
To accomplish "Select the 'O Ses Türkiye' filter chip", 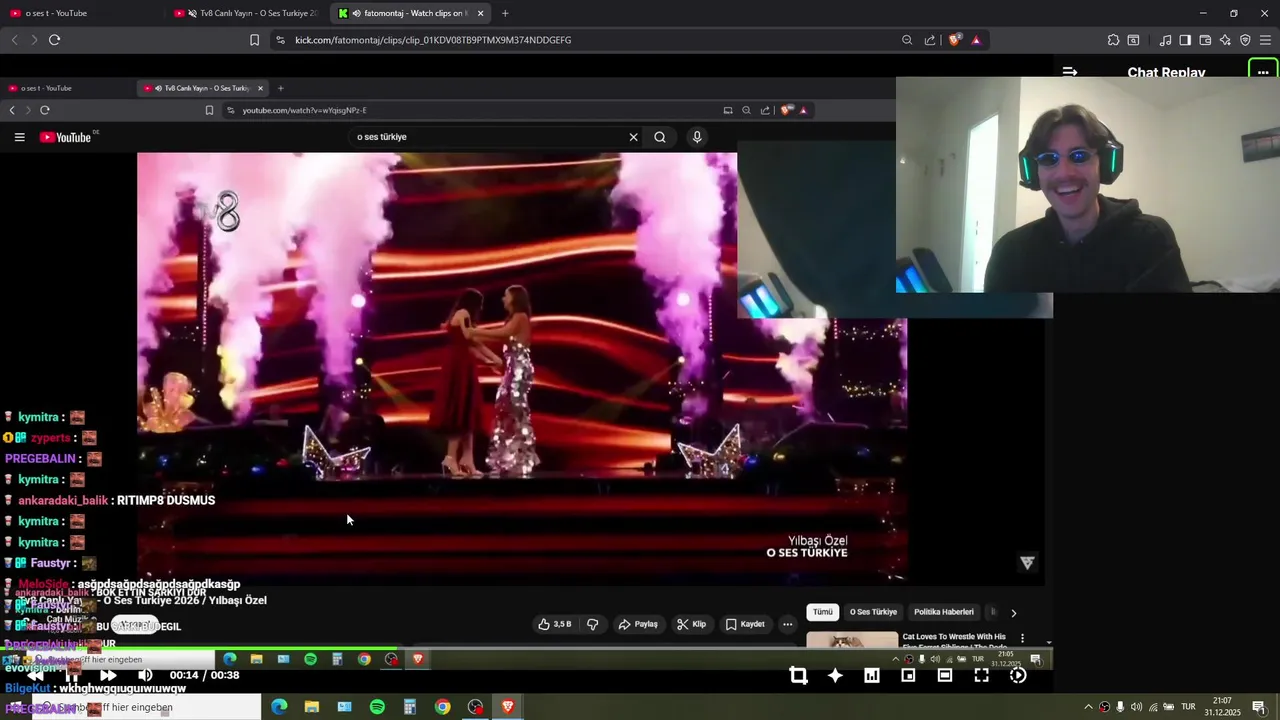I will [x=873, y=612].
